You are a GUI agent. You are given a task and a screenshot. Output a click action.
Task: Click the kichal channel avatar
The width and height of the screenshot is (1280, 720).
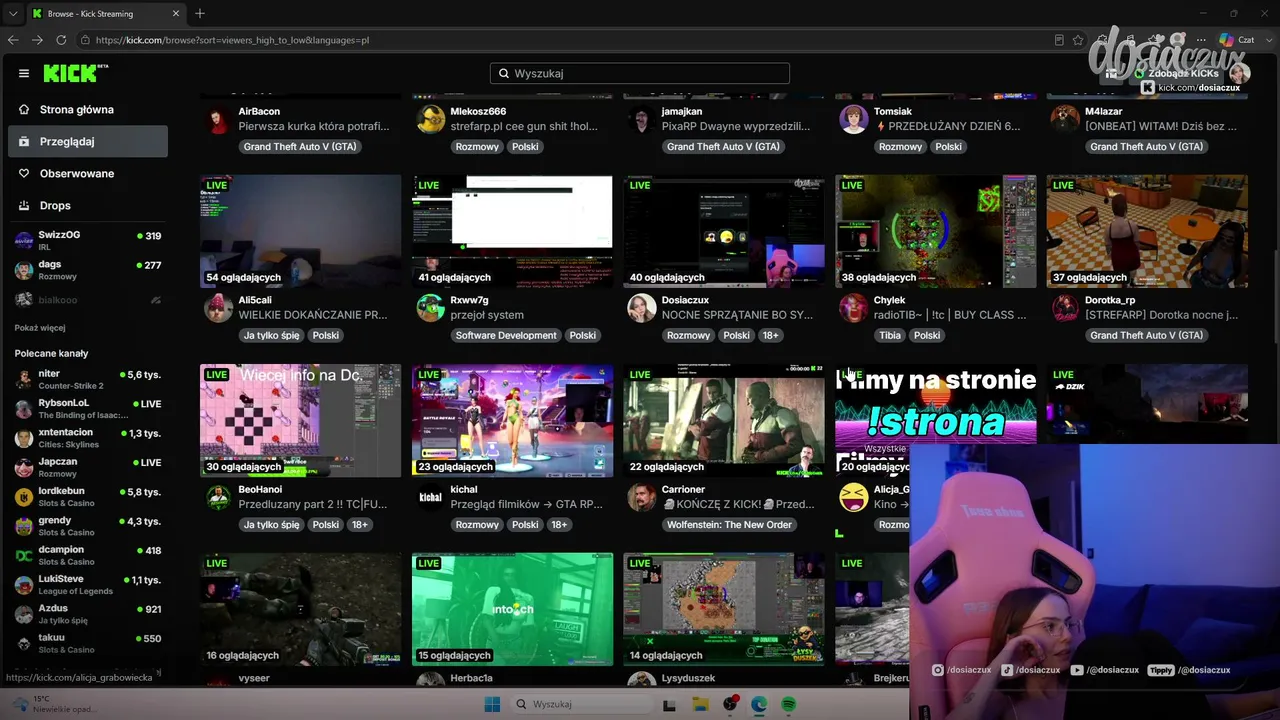pyautogui.click(x=430, y=497)
